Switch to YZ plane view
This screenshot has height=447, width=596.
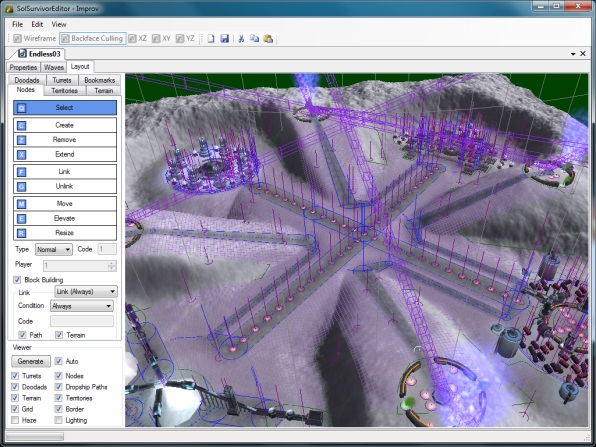(x=185, y=38)
